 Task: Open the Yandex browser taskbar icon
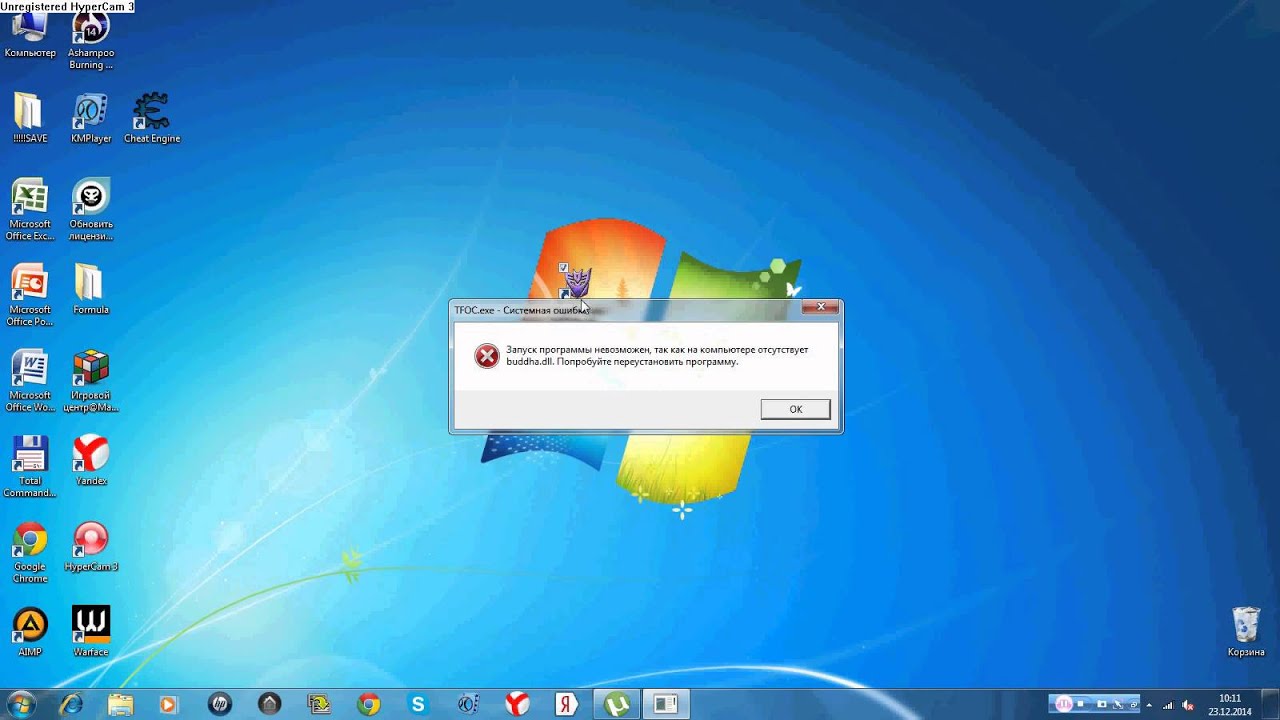coord(517,704)
